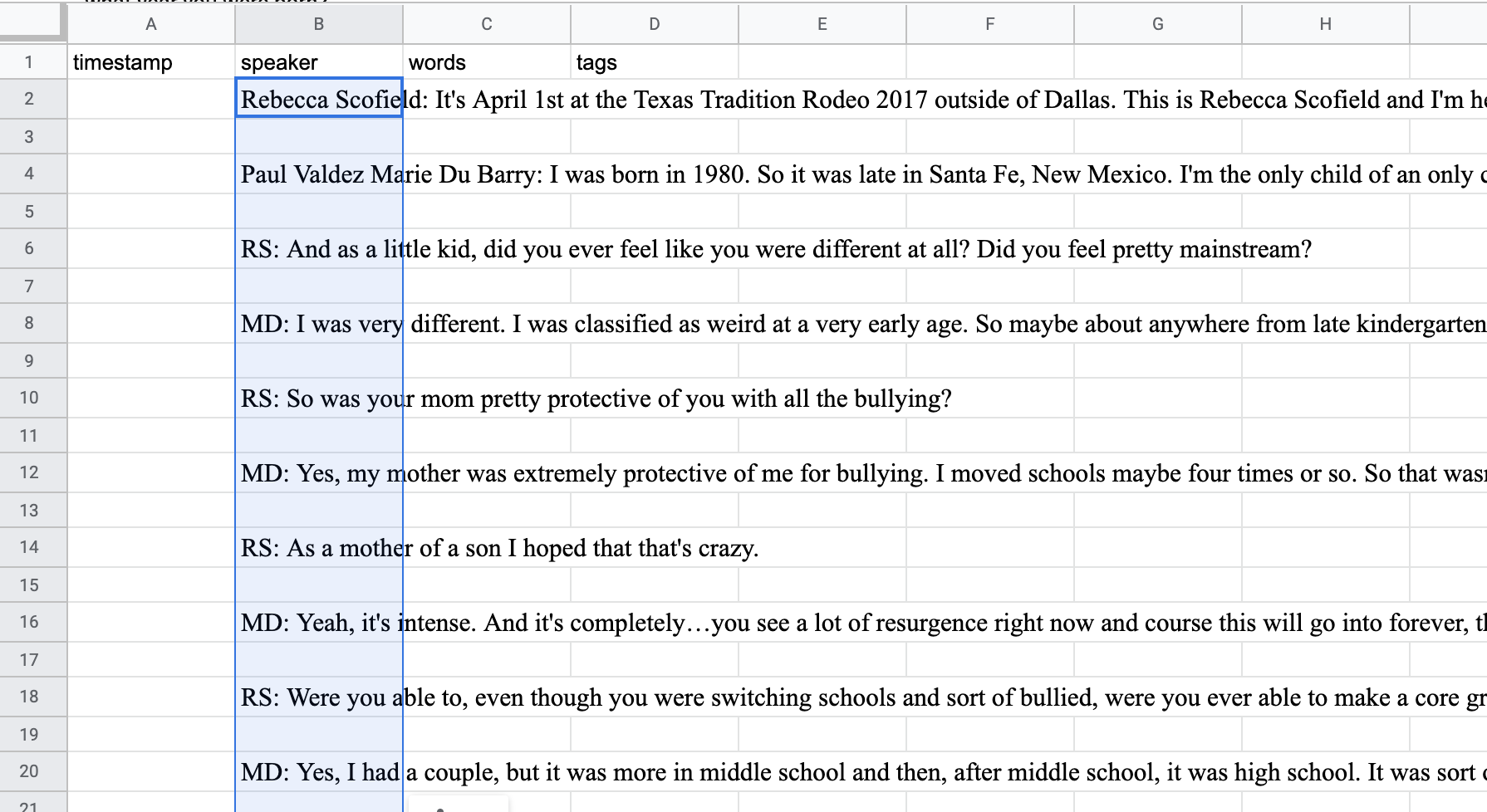Select column B header
This screenshot has width=1487, height=812.
pyautogui.click(x=319, y=24)
